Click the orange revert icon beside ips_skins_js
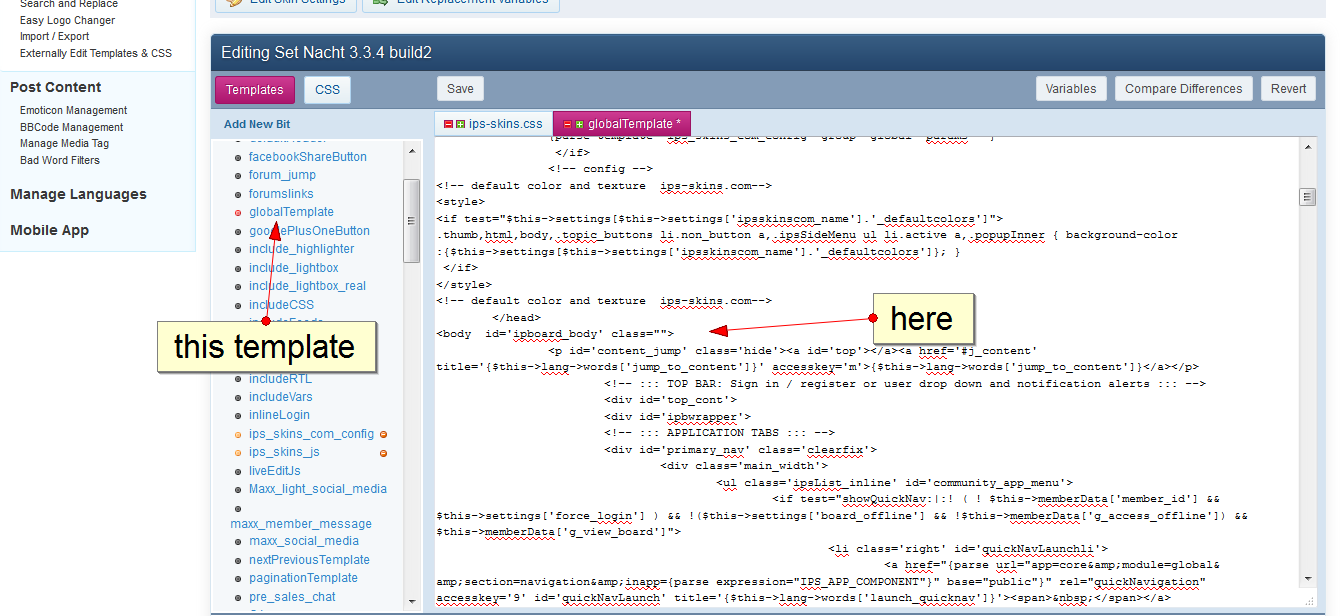 (383, 453)
